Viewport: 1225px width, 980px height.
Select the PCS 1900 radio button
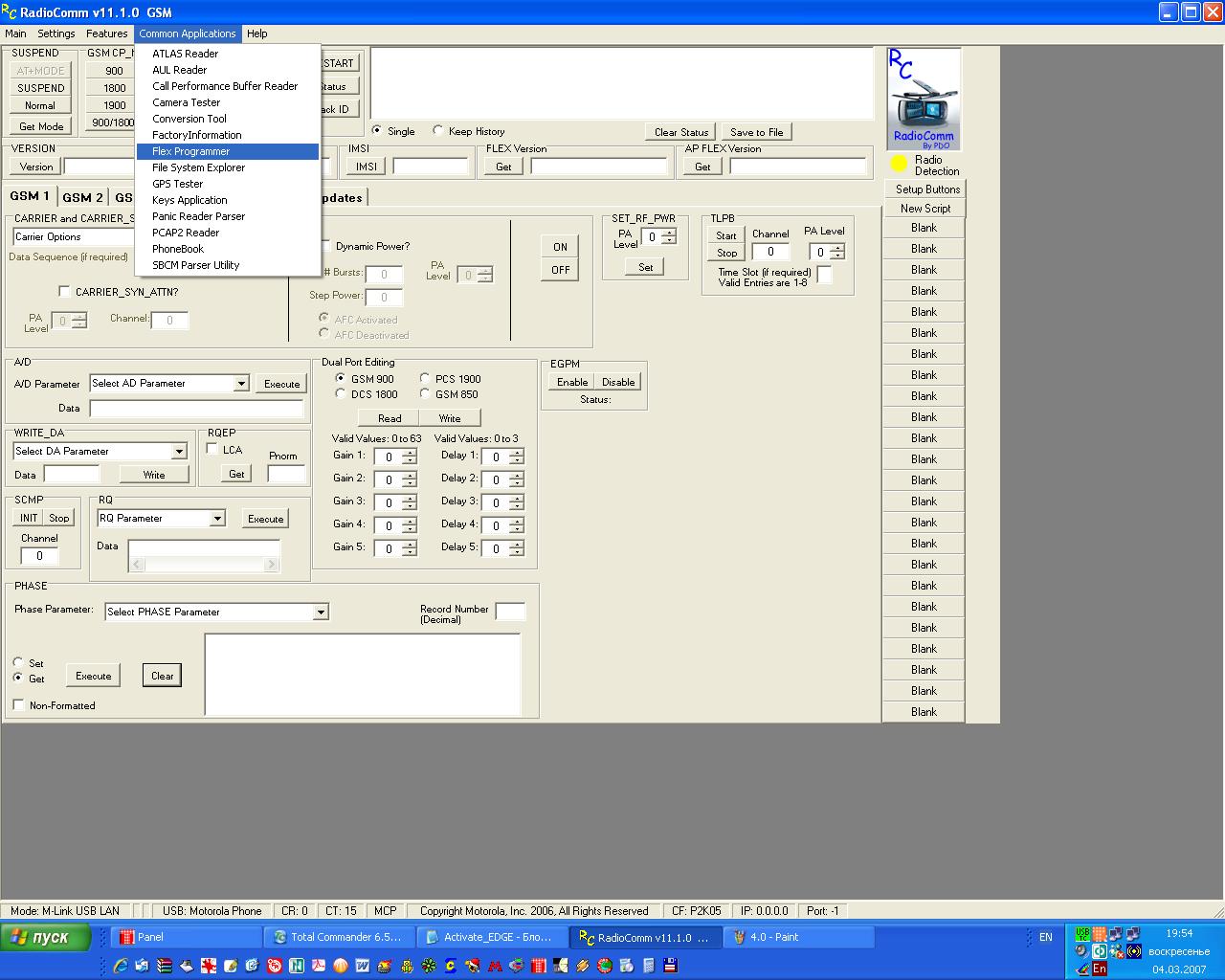[x=425, y=379]
